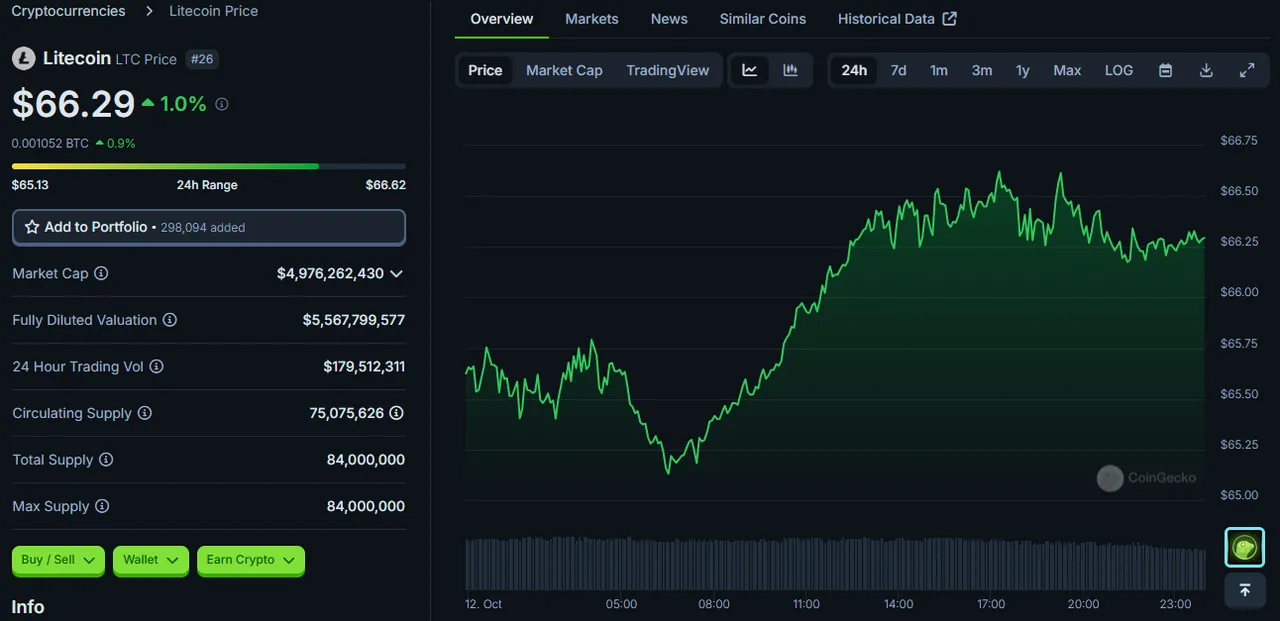Click the 0.001052 BTC value
Image resolution: width=1280 pixels, height=621 pixels.
click(50, 143)
